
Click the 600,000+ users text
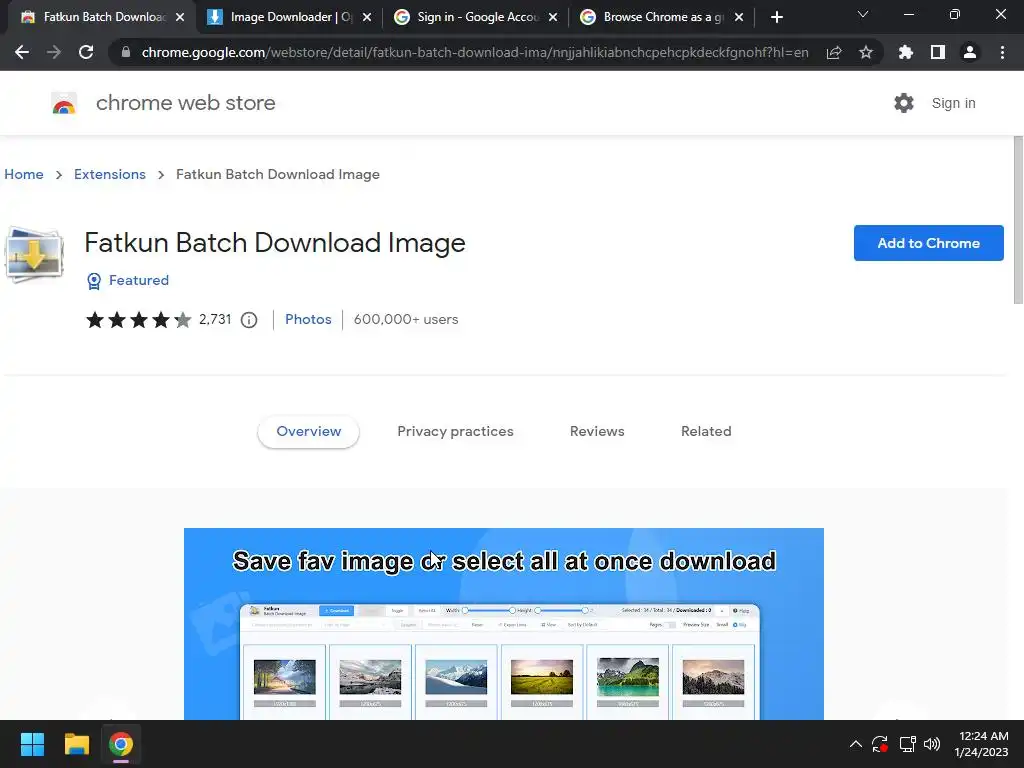(x=406, y=320)
